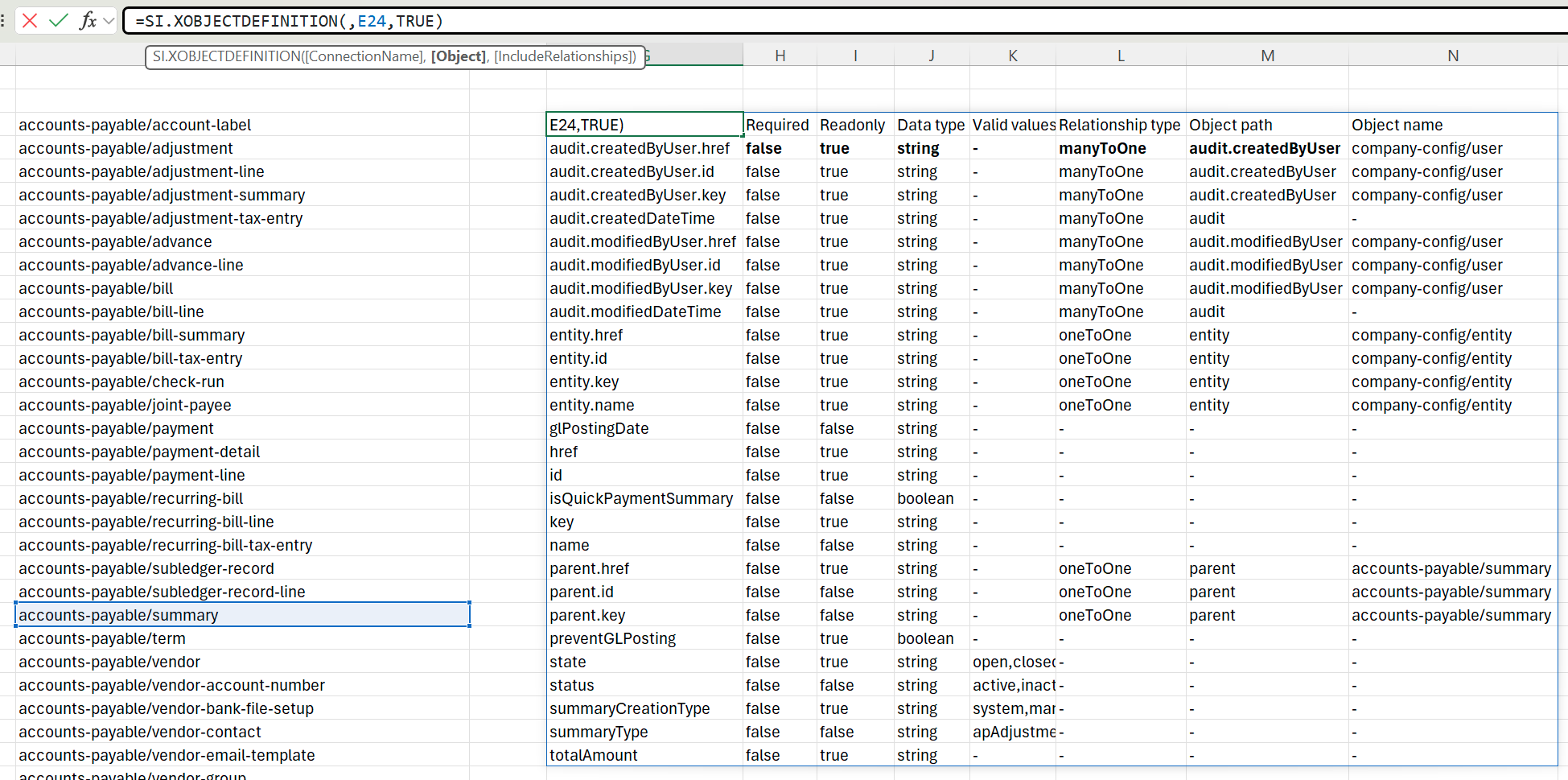Click the cell containing E24,TRUE)
Screen dimensions: 1568x780
click(644, 125)
